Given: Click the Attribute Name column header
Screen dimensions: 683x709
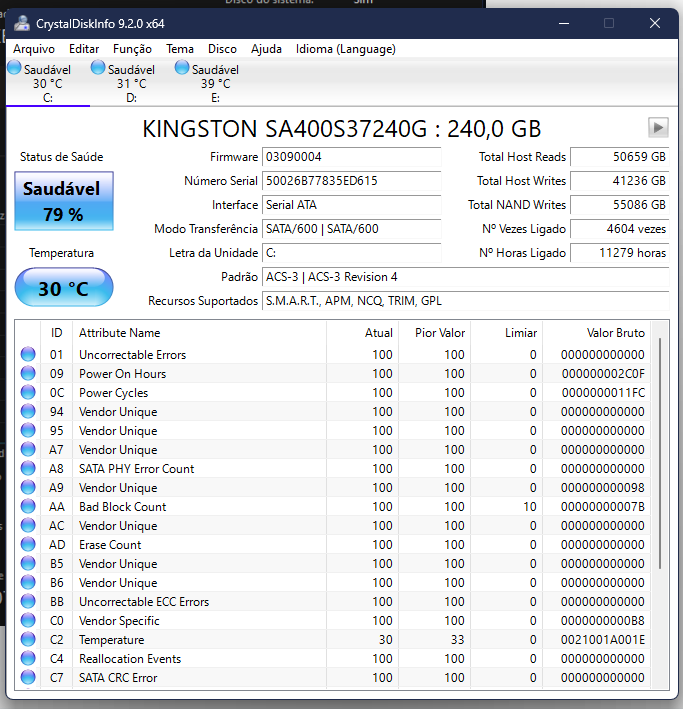Looking at the screenshot, I should click(x=199, y=333).
